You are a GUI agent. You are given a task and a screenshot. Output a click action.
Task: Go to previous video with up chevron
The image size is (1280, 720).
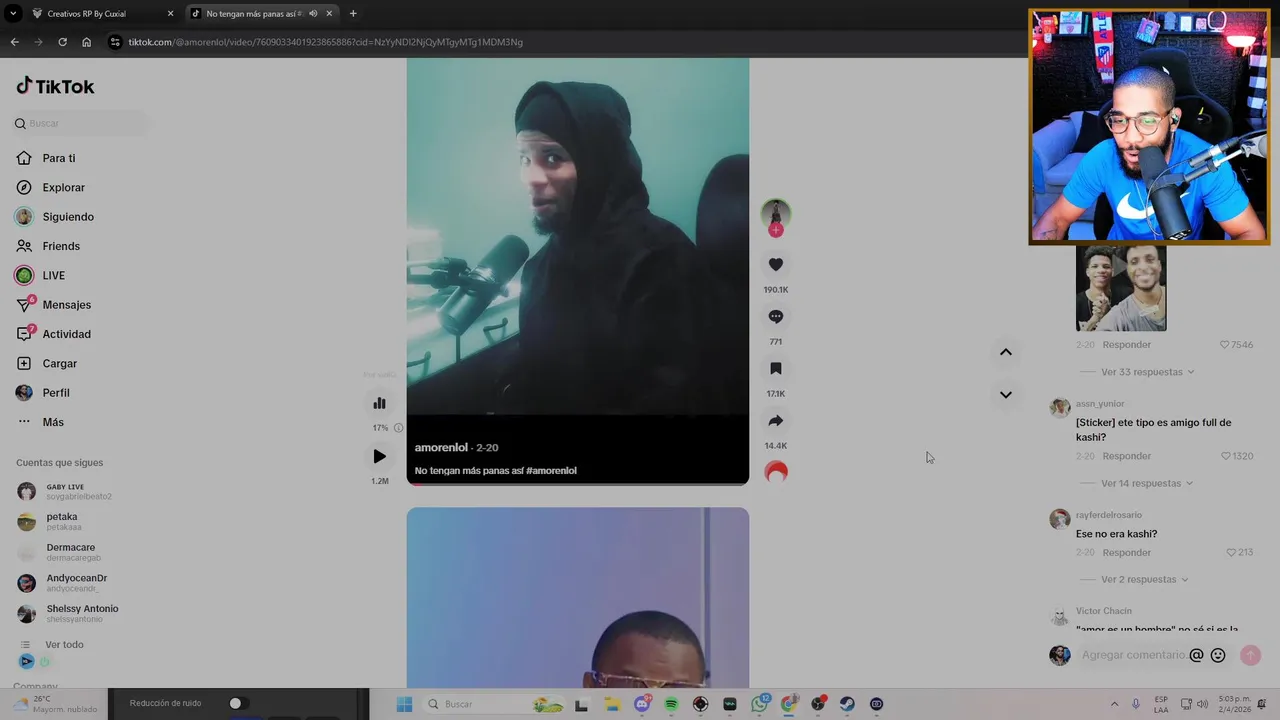click(x=1005, y=352)
